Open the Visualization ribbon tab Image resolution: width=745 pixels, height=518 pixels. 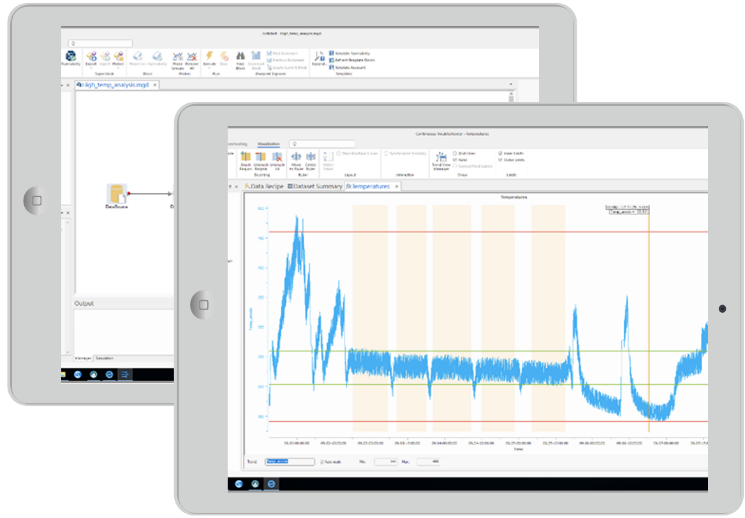[268, 144]
